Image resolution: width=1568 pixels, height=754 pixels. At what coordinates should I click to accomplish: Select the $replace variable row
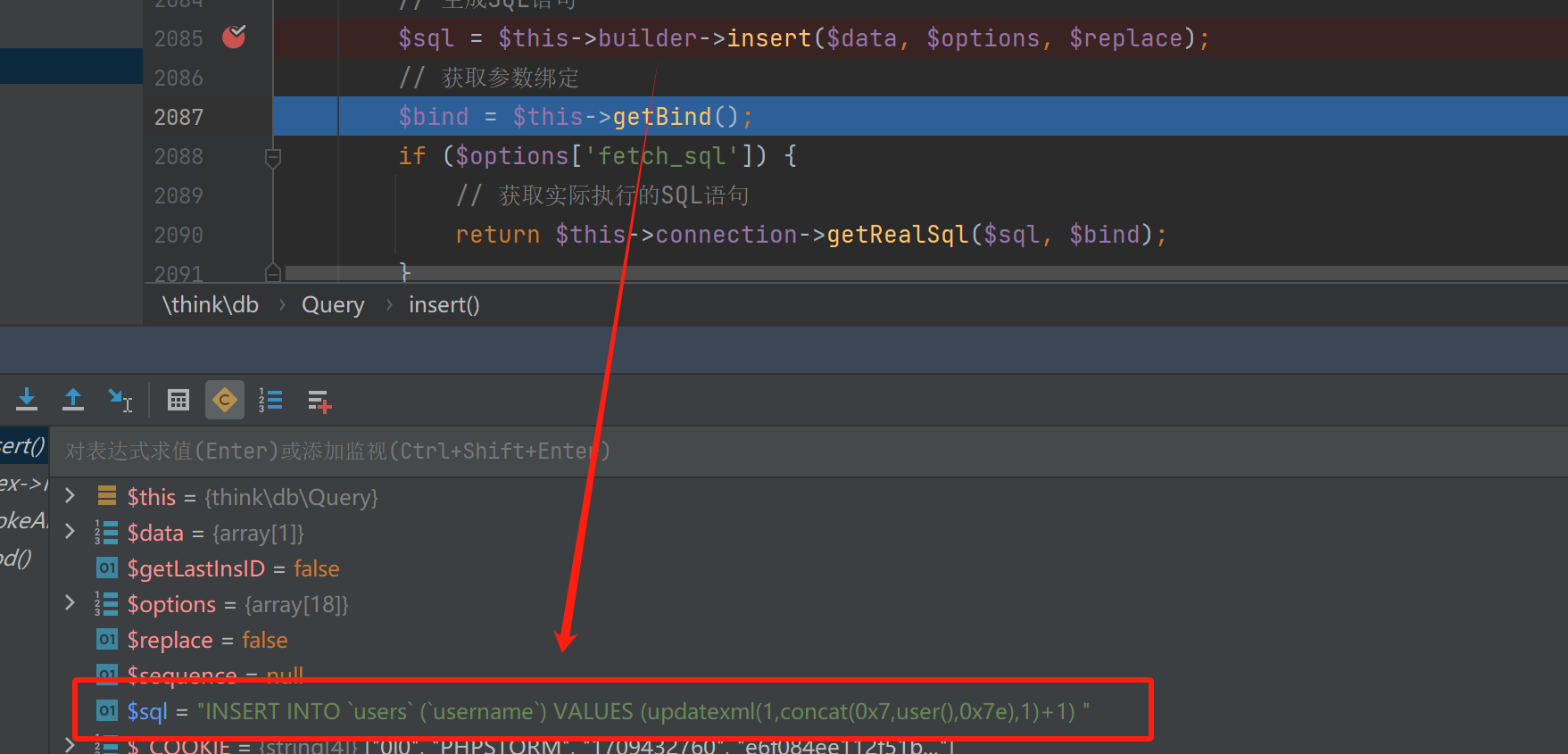click(x=207, y=640)
